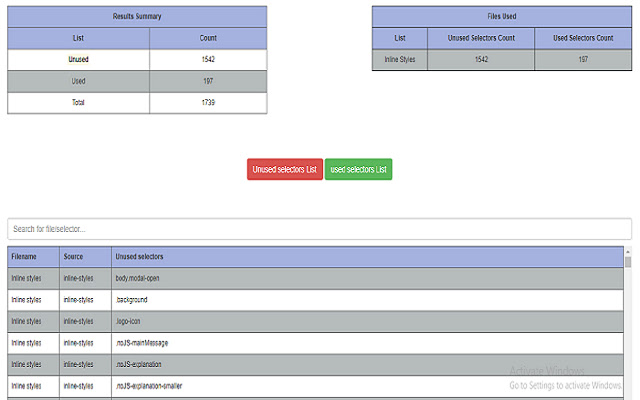
Task: Click the body.modal-open selector cell
Action: pyautogui.click(x=367, y=278)
